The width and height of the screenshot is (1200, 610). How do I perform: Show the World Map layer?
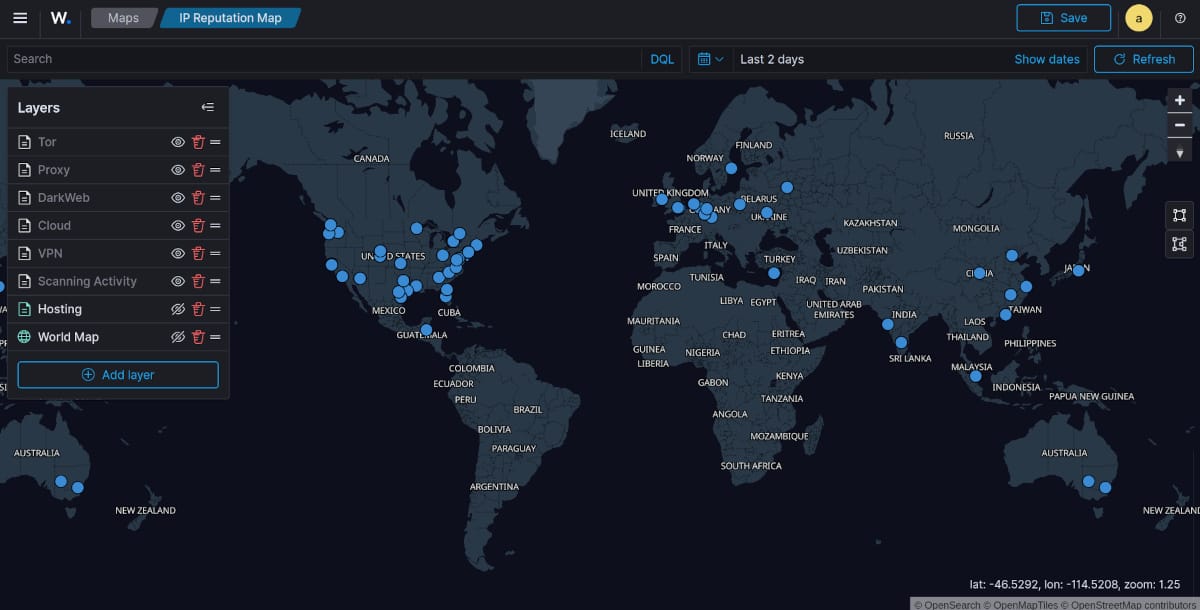[178, 338]
